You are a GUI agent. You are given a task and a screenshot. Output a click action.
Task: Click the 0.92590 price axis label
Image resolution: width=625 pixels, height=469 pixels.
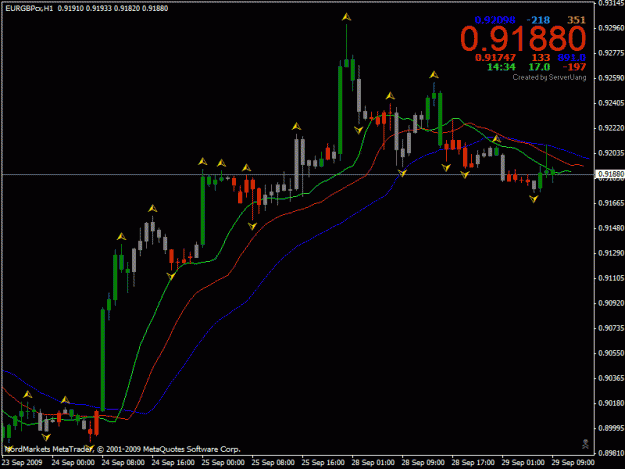pyautogui.click(x=611, y=78)
